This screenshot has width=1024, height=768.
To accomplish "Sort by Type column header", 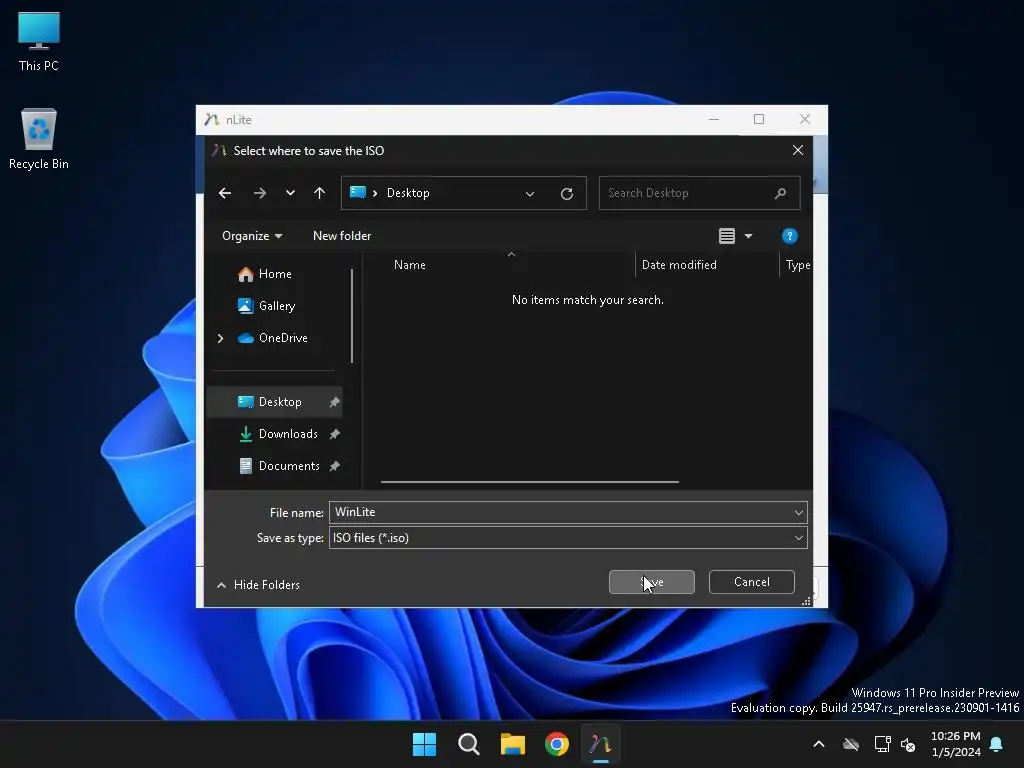I will (x=797, y=265).
